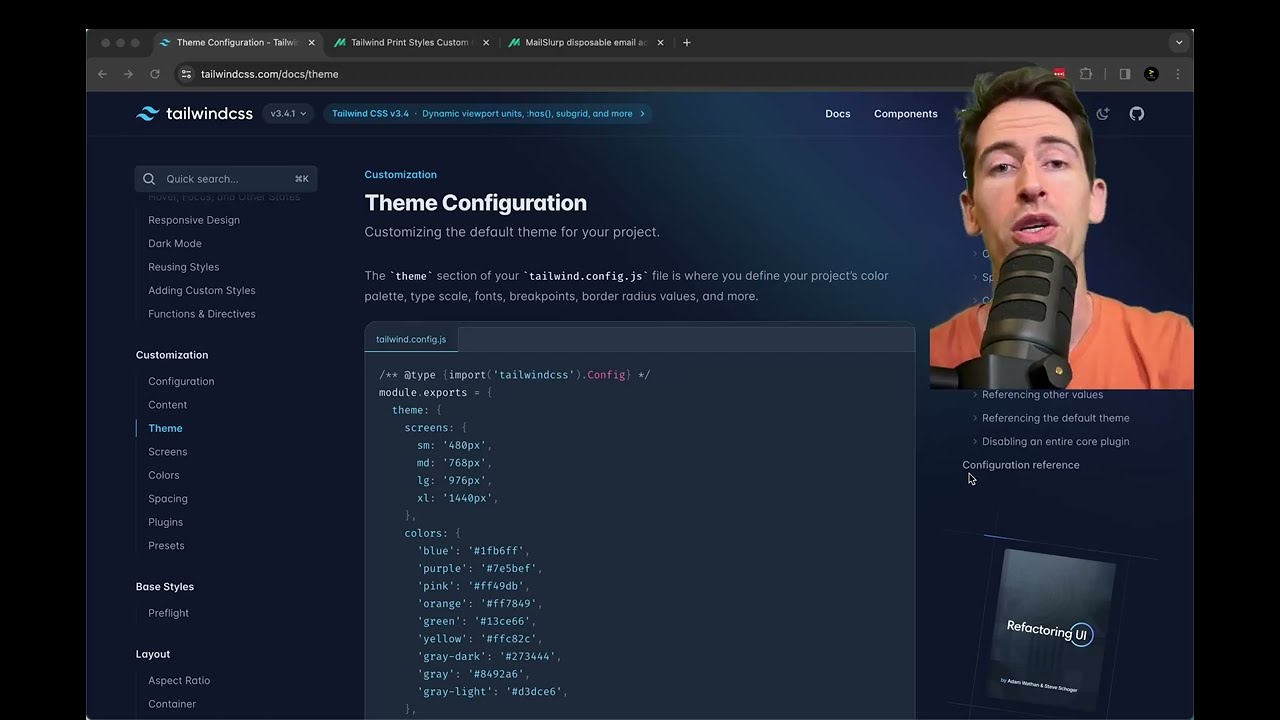Screen dimensions: 1280x720
Task: Toggle the dark mode moon icon
Action: click(1103, 114)
